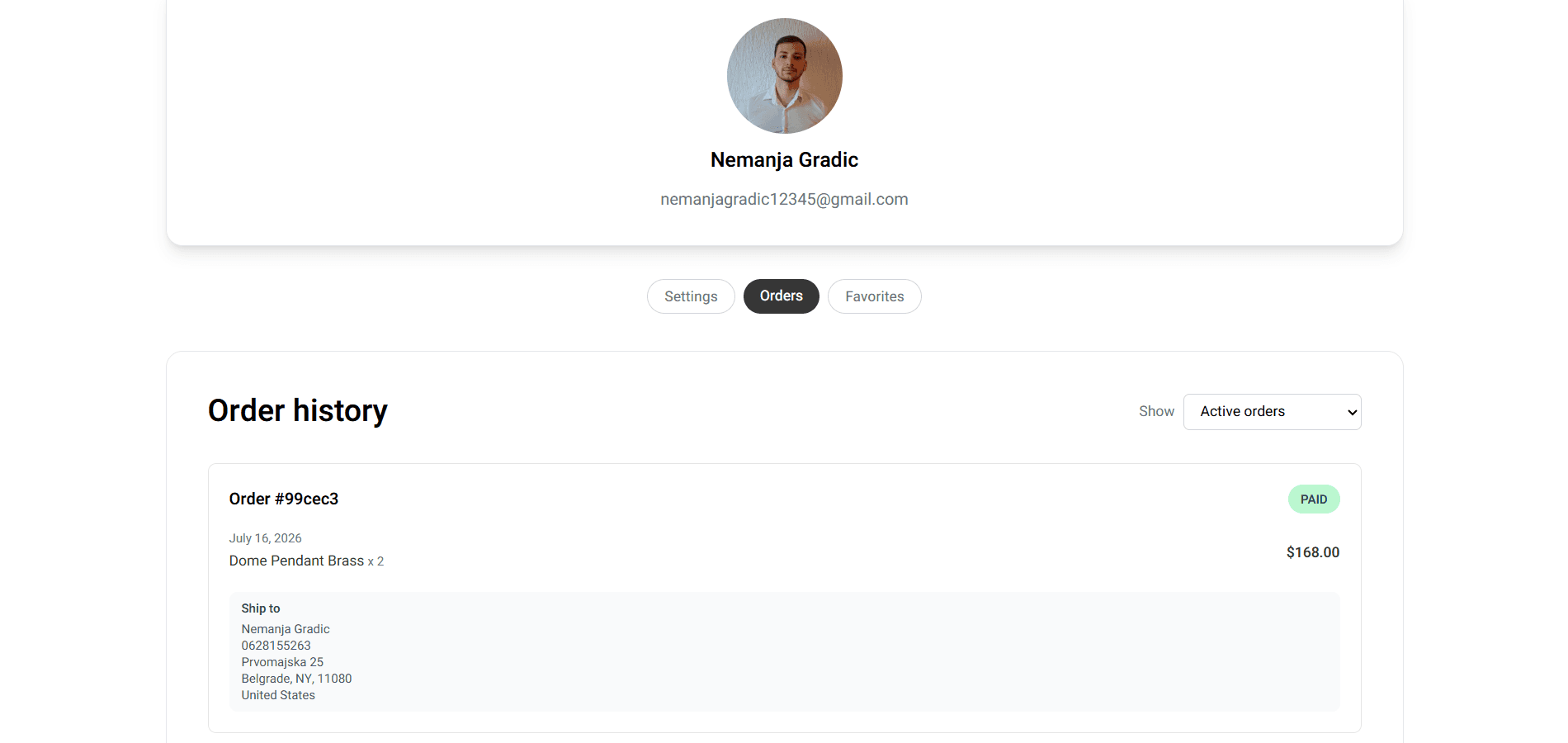Click the Prvomajska 25 address line

(x=282, y=662)
